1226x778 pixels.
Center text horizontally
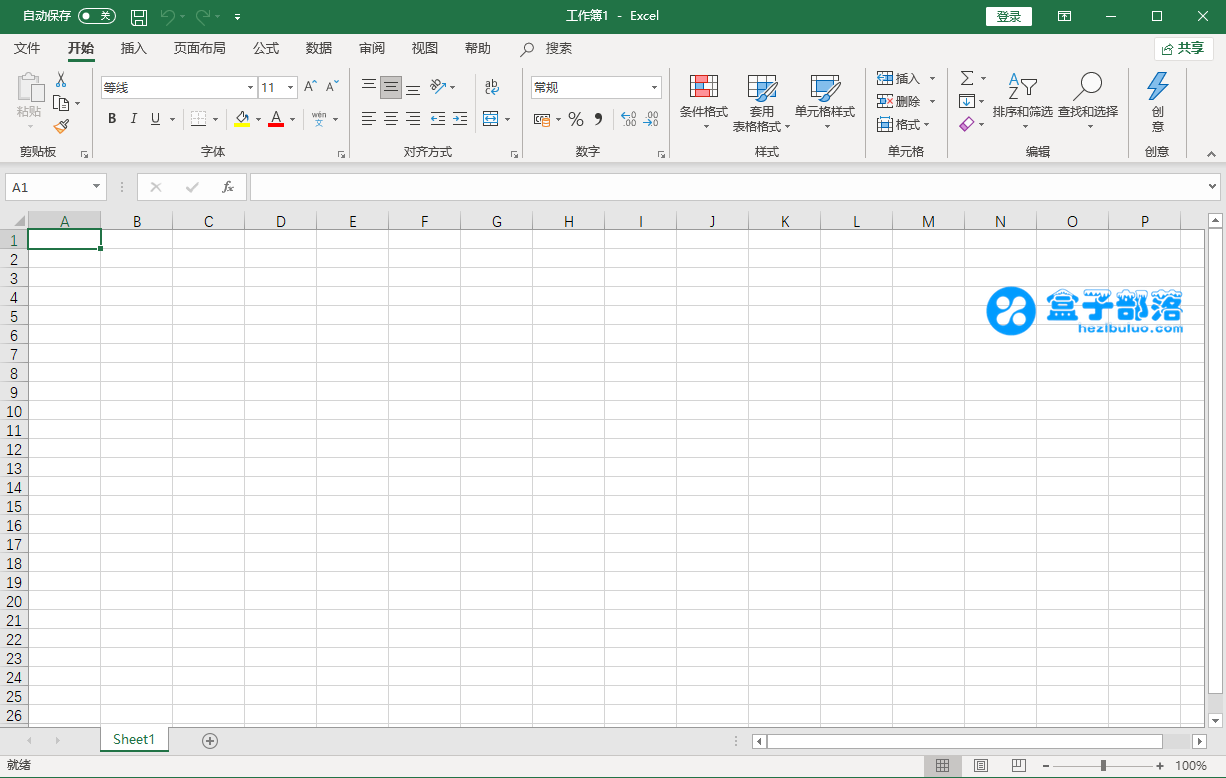point(391,119)
